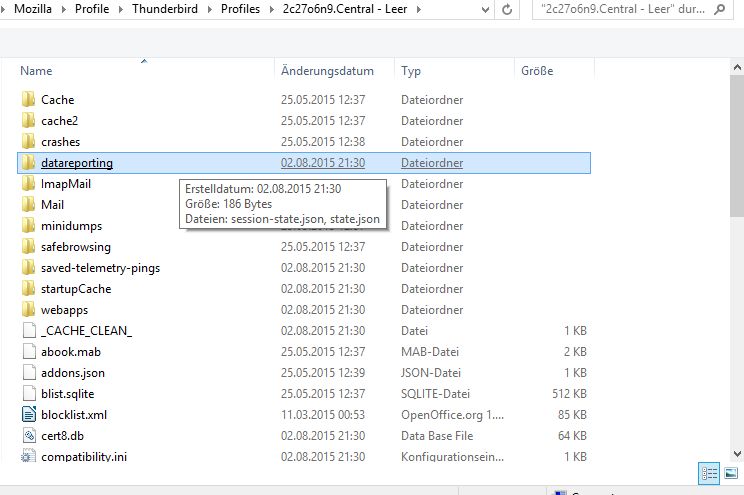
Task: Select the _CACHE_CLEAN_ file name
Action: [x=86, y=331]
